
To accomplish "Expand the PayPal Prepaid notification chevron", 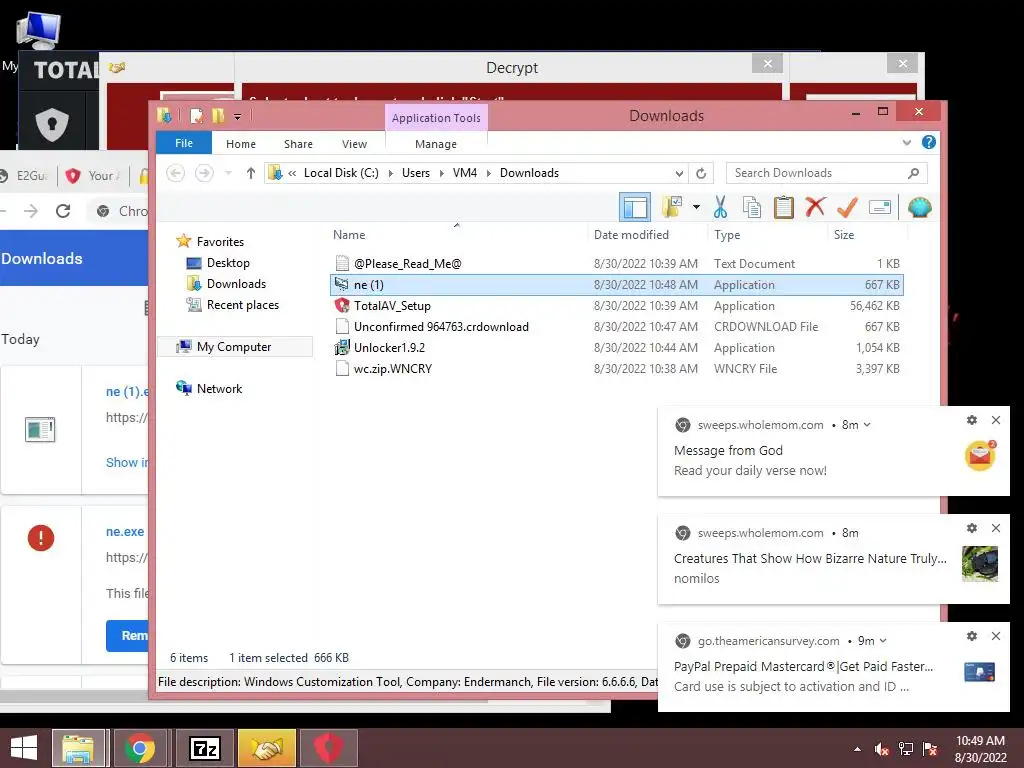I will 883,641.
